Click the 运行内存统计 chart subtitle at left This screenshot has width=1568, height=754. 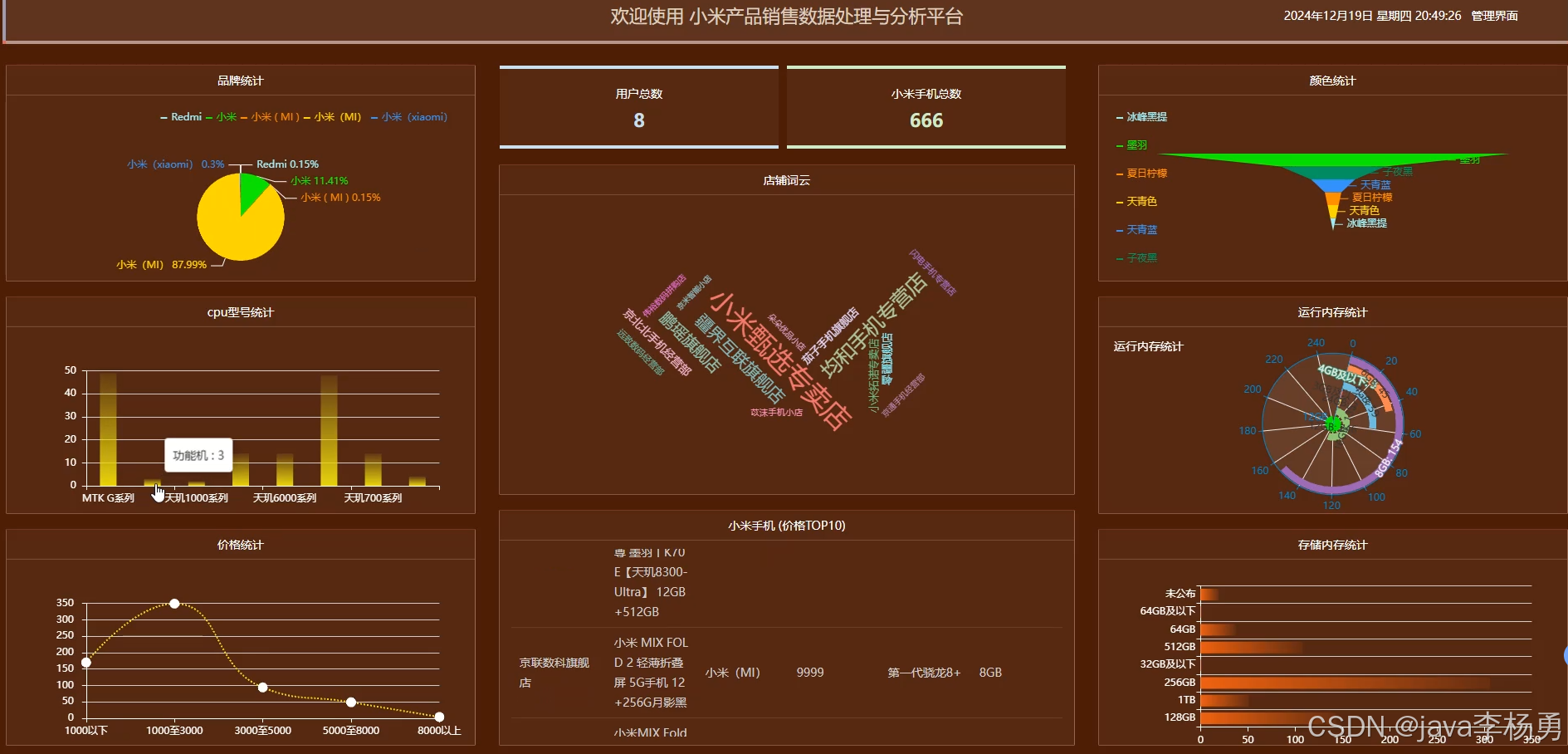point(1148,346)
